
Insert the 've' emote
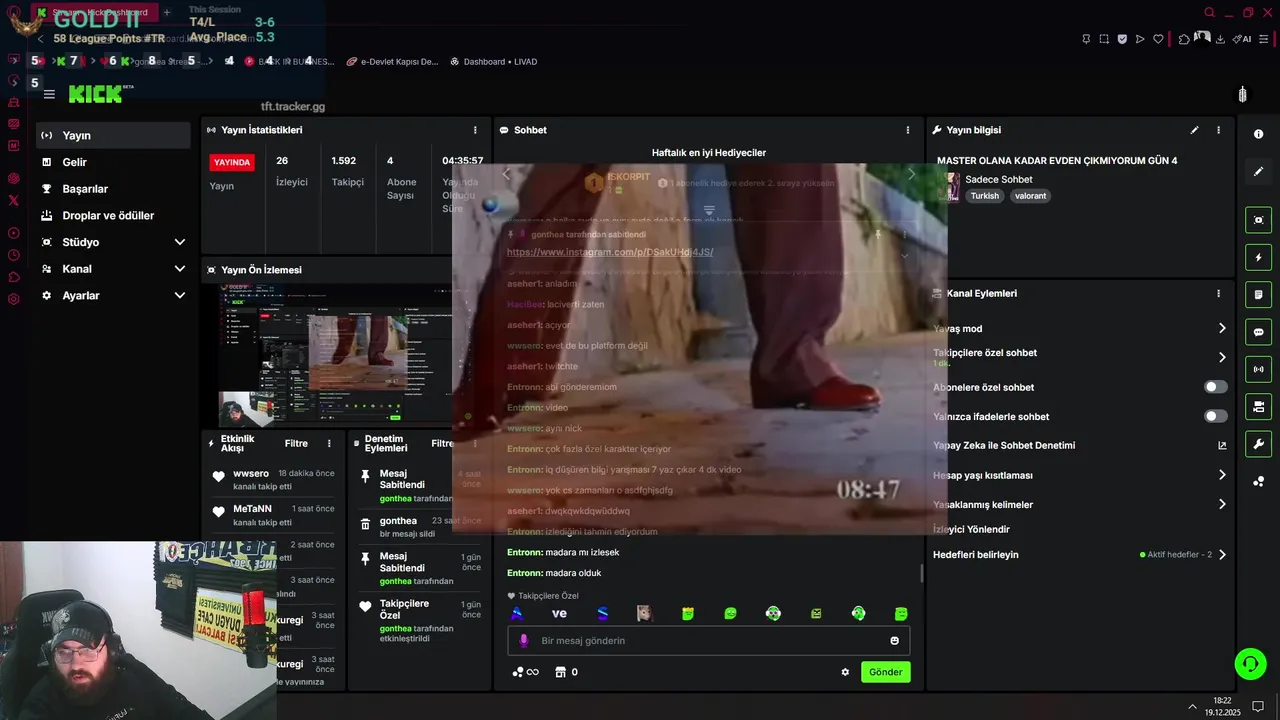coord(559,614)
